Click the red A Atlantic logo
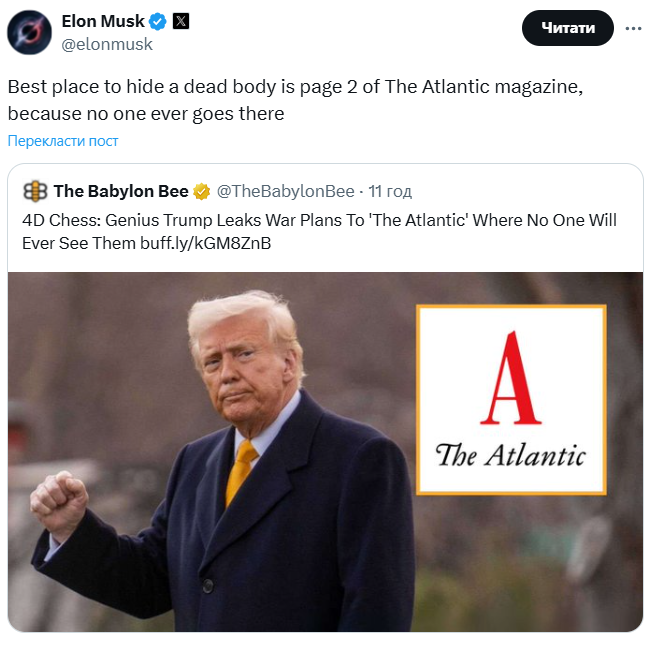Viewport: 651px width, 653px height. pyautogui.click(x=511, y=378)
